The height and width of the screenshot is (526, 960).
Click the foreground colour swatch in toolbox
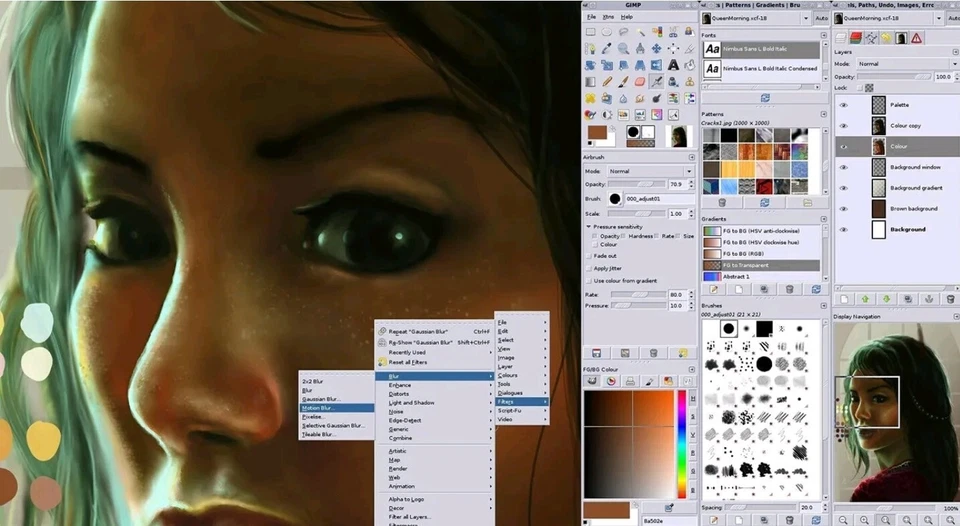point(597,133)
